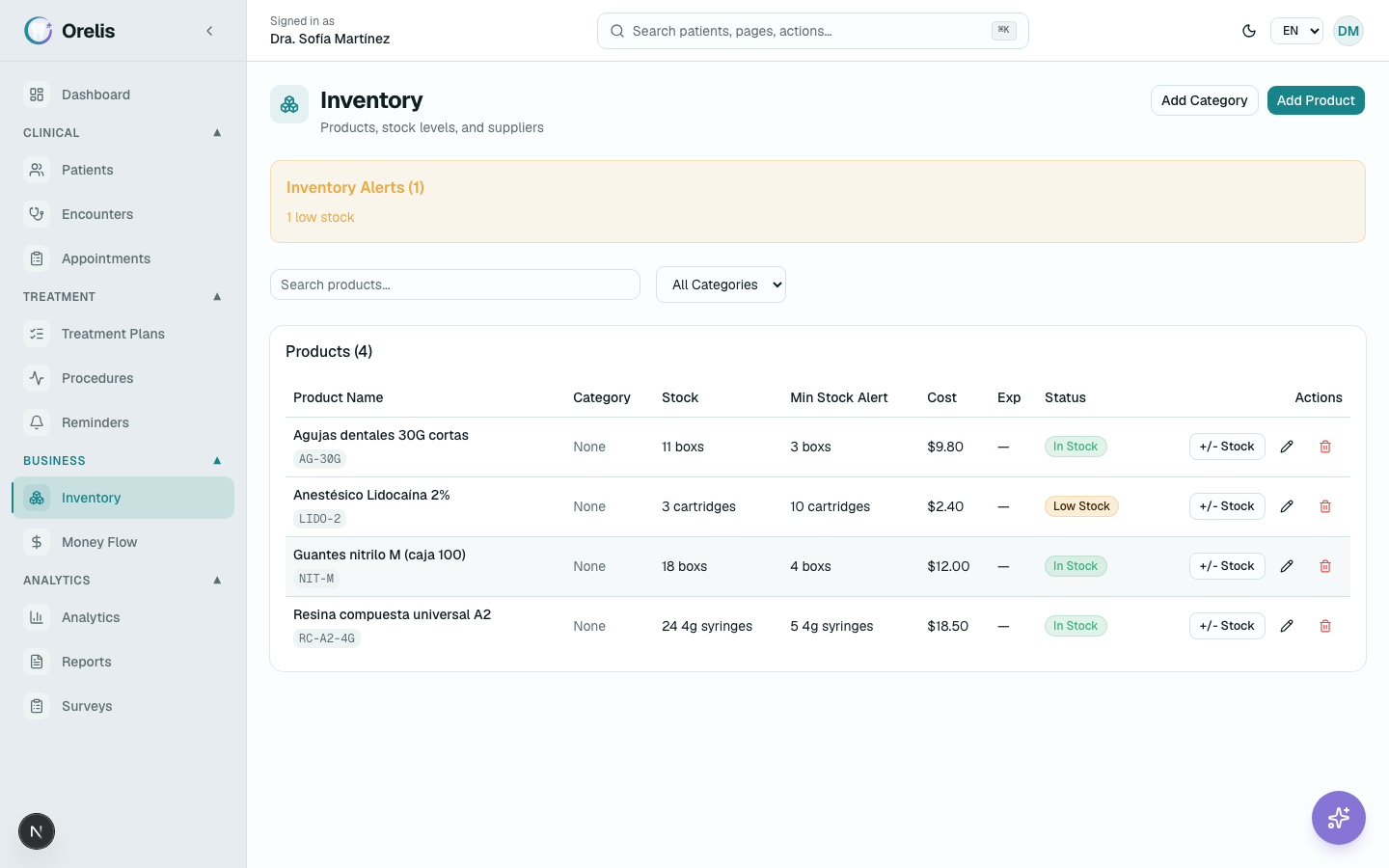1389x868 pixels.
Task: Click the In Stock badge for Agujas dentales
Action: tap(1076, 447)
